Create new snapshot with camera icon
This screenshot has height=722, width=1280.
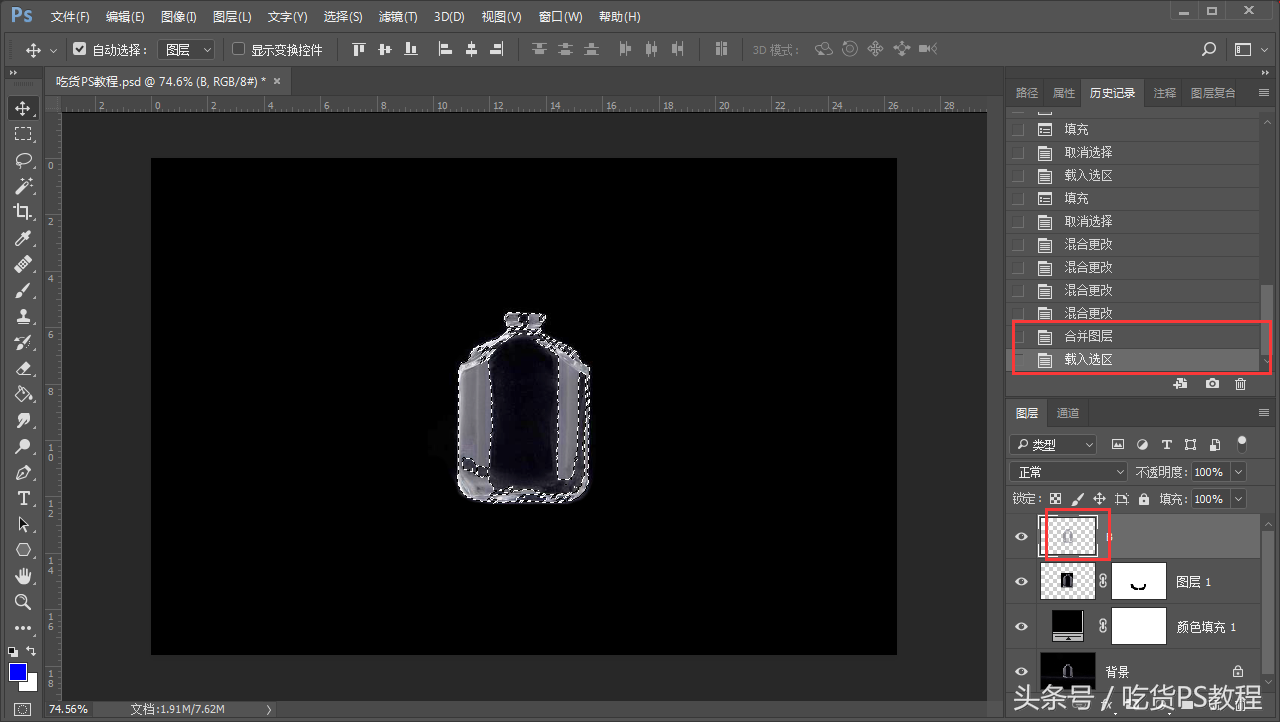[x=1212, y=384]
